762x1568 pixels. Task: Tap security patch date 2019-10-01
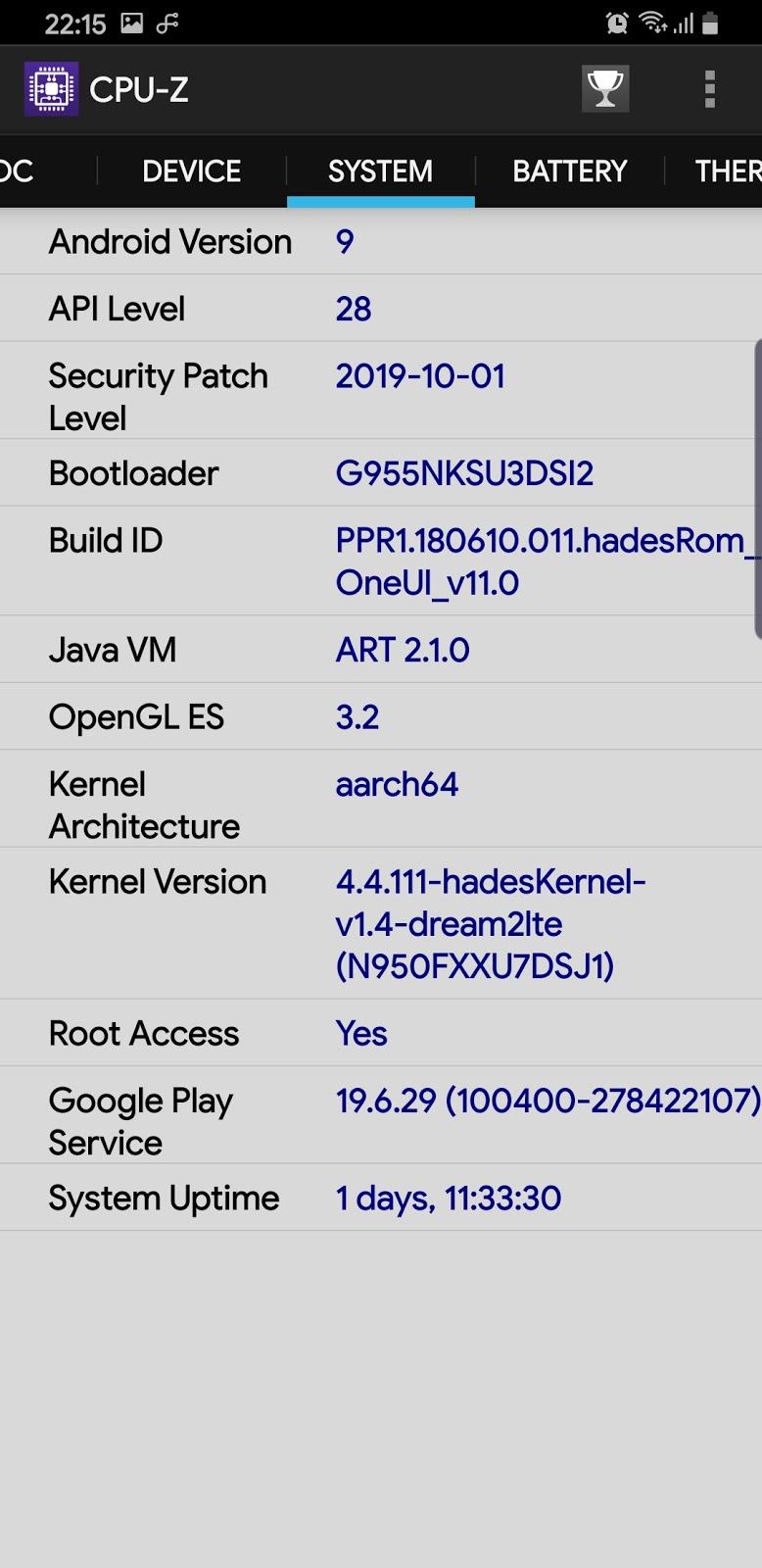(420, 376)
